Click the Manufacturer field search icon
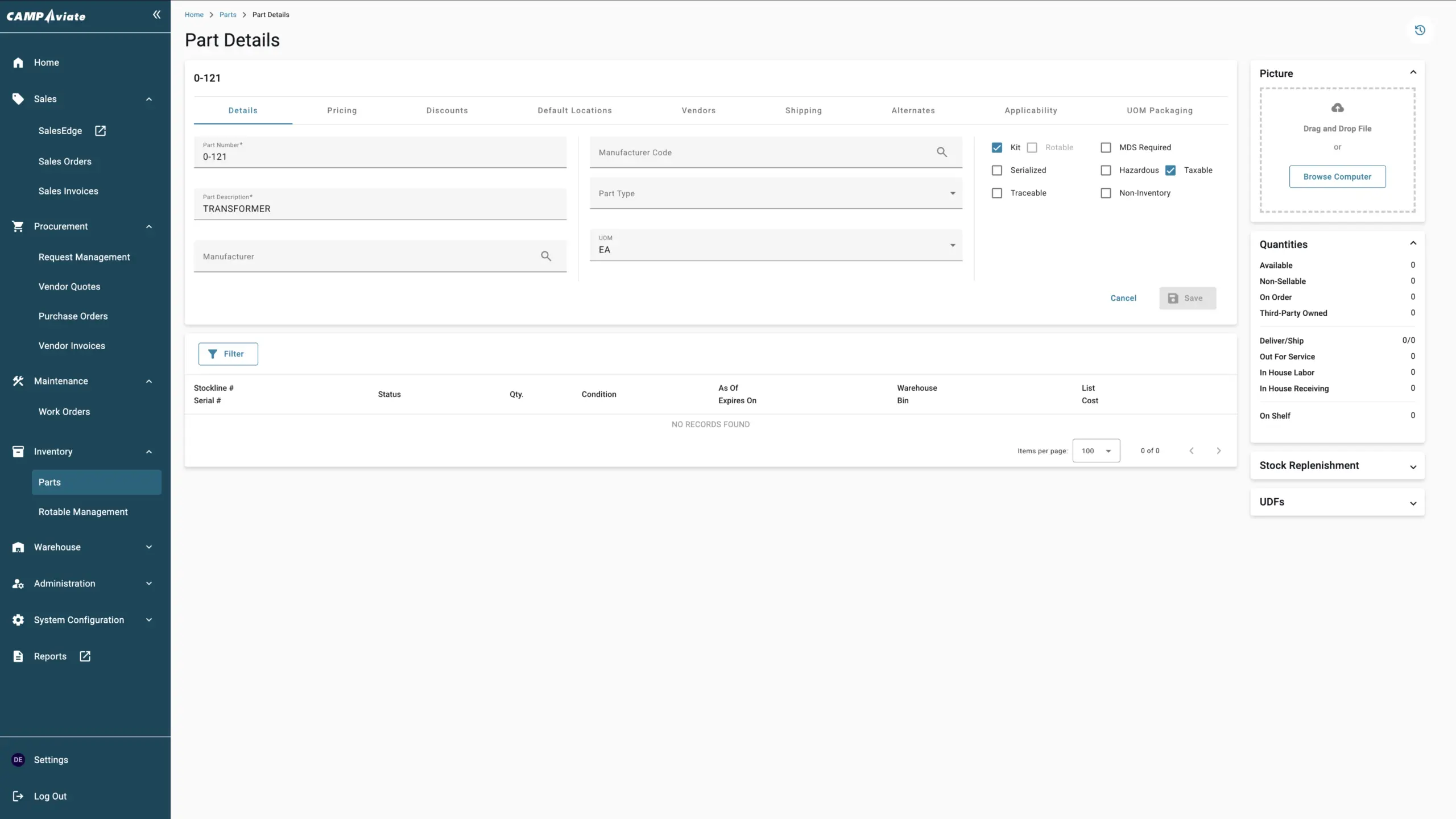Viewport: 1456px width, 819px height. (546, 257)
